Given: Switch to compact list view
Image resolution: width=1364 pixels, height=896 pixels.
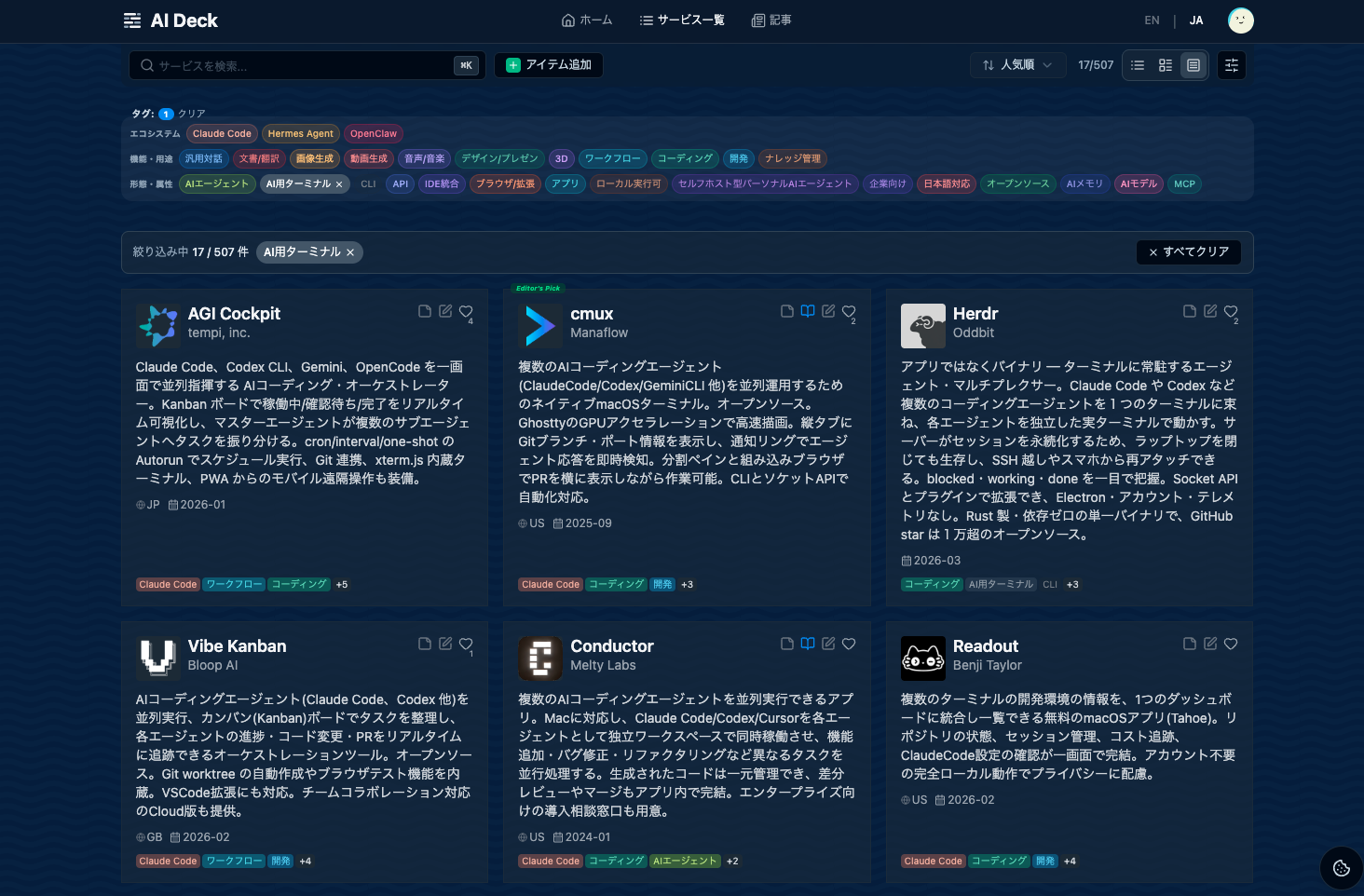Looking at the screenshot, I should pos(1138,65).
